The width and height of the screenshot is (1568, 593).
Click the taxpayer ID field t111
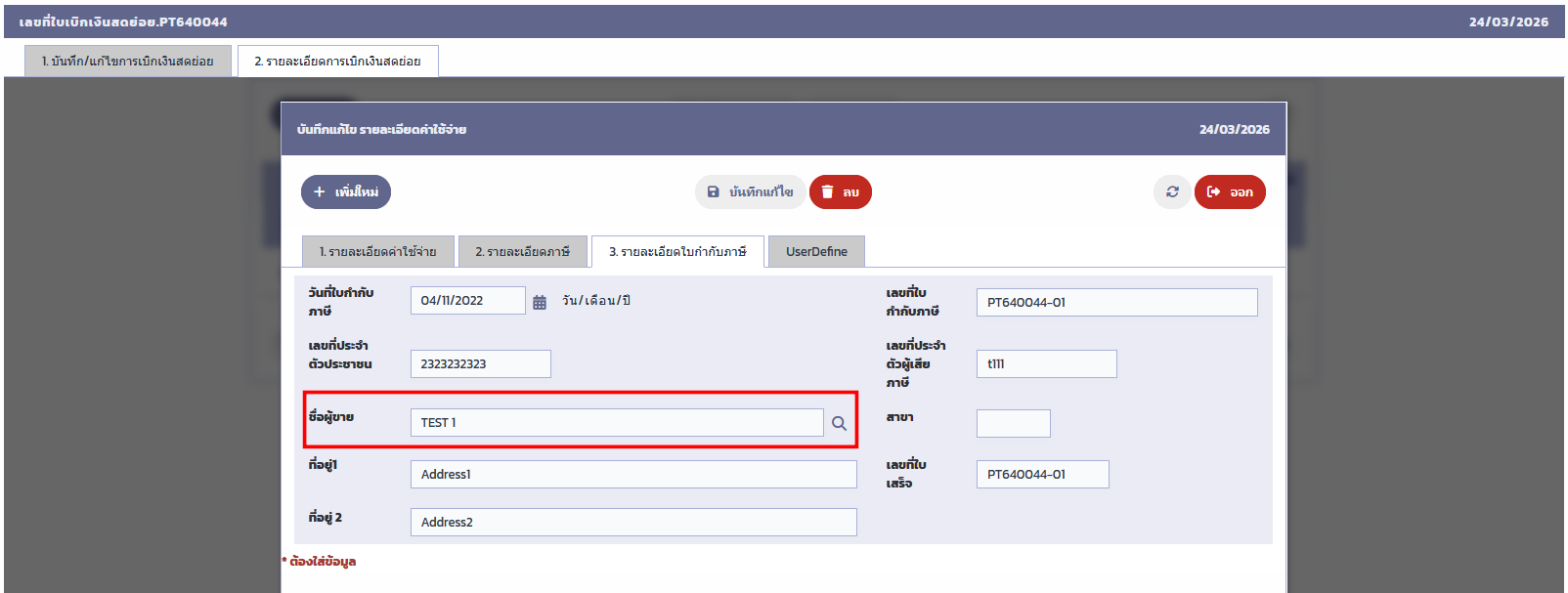click(1046, 364)
